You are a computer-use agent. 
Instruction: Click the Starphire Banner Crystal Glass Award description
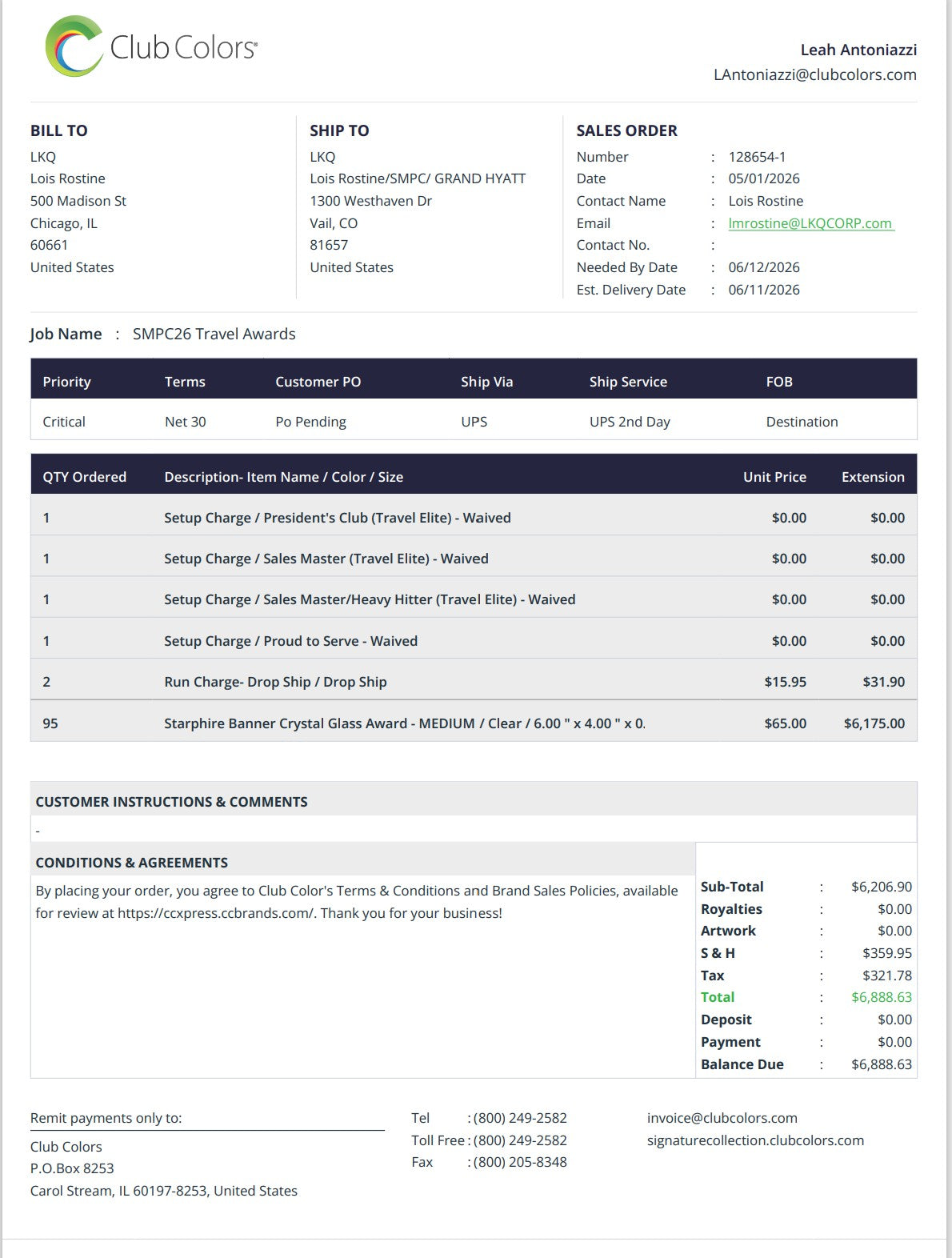pyautogui.click(x=404, y=723)
